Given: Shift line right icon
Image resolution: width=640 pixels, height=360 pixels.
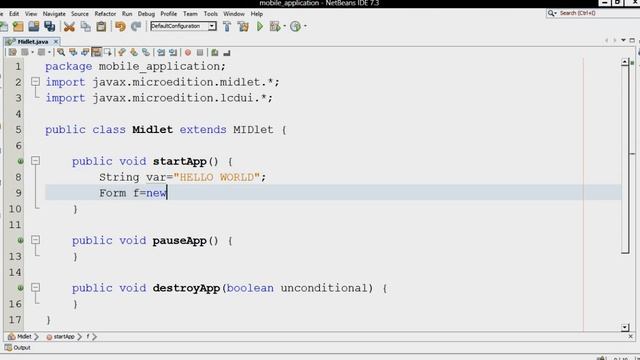Looking at the screenshot, I should tap(173, 52).
